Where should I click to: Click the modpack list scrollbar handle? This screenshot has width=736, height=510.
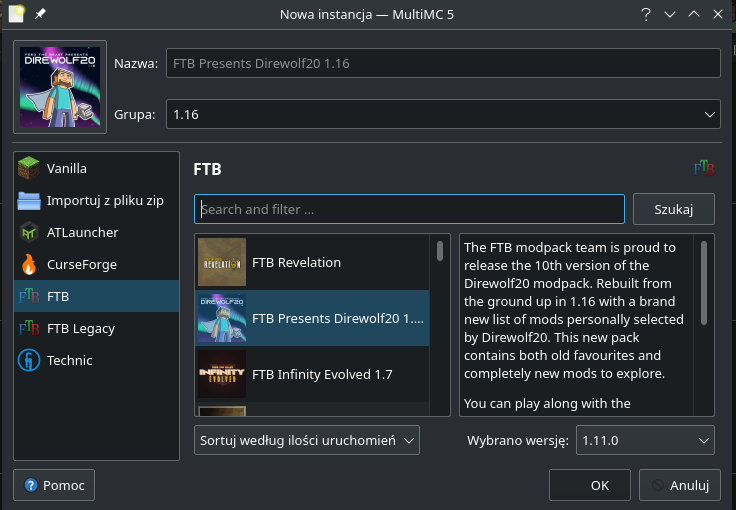(440, 251)
